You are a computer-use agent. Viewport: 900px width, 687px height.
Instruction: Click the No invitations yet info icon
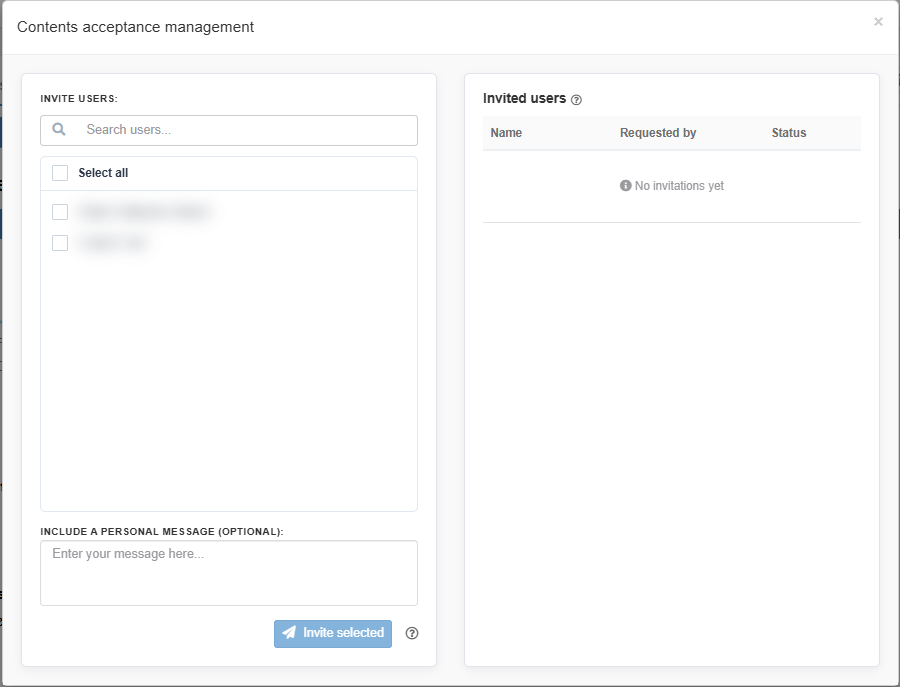tap(626, 185)
